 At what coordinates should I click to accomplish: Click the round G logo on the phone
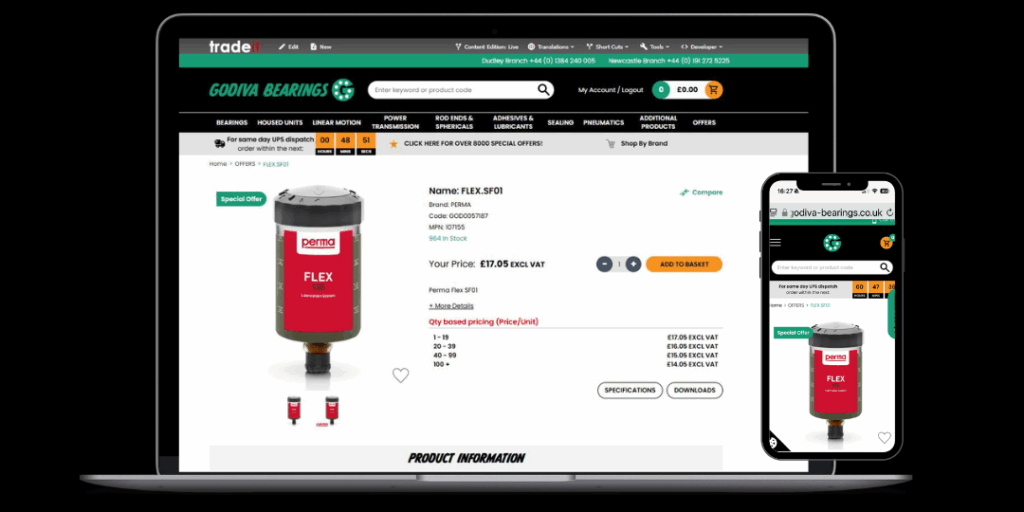(x=832, y=243)
